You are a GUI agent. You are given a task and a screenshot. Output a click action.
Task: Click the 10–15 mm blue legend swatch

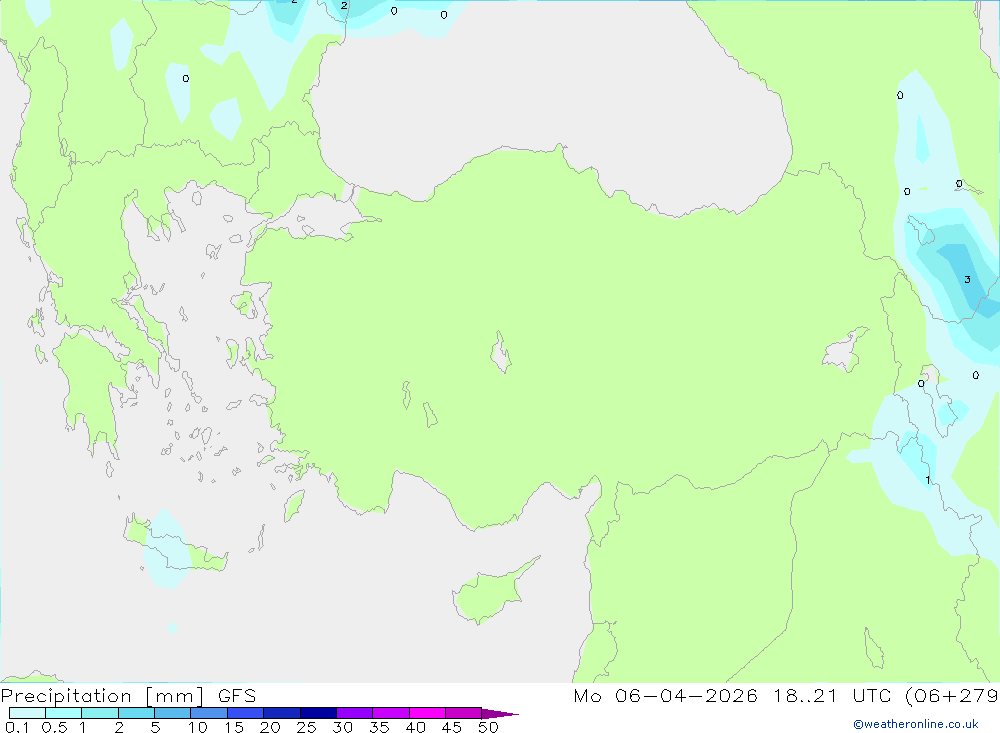(x=209, y=713)
